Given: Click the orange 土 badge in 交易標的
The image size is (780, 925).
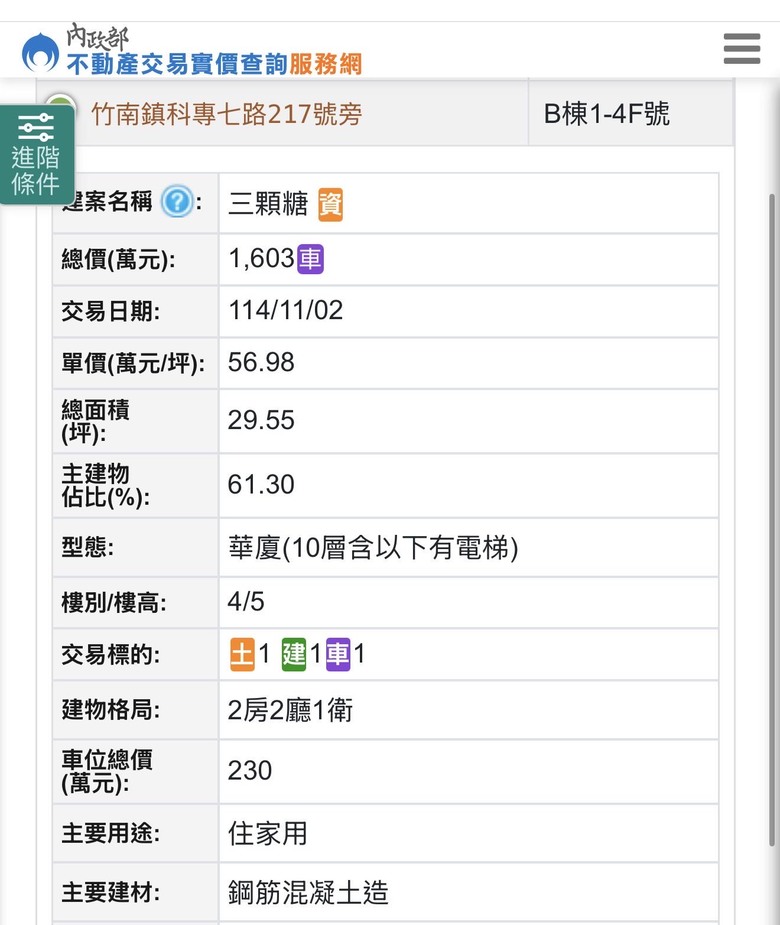Looking at the screenshot, I should [242, 655].
